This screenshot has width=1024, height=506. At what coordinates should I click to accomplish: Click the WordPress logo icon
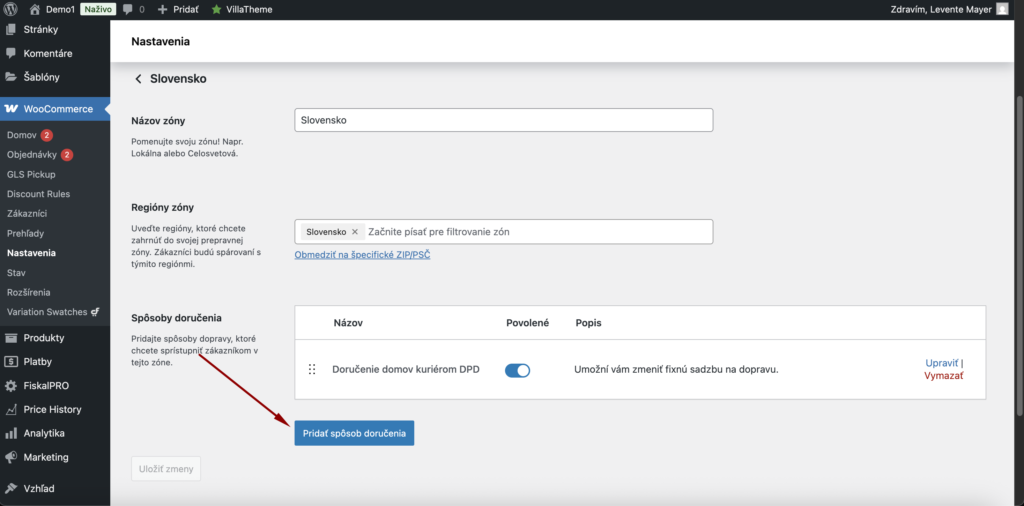pyautogui.click(x=11, y=9)
